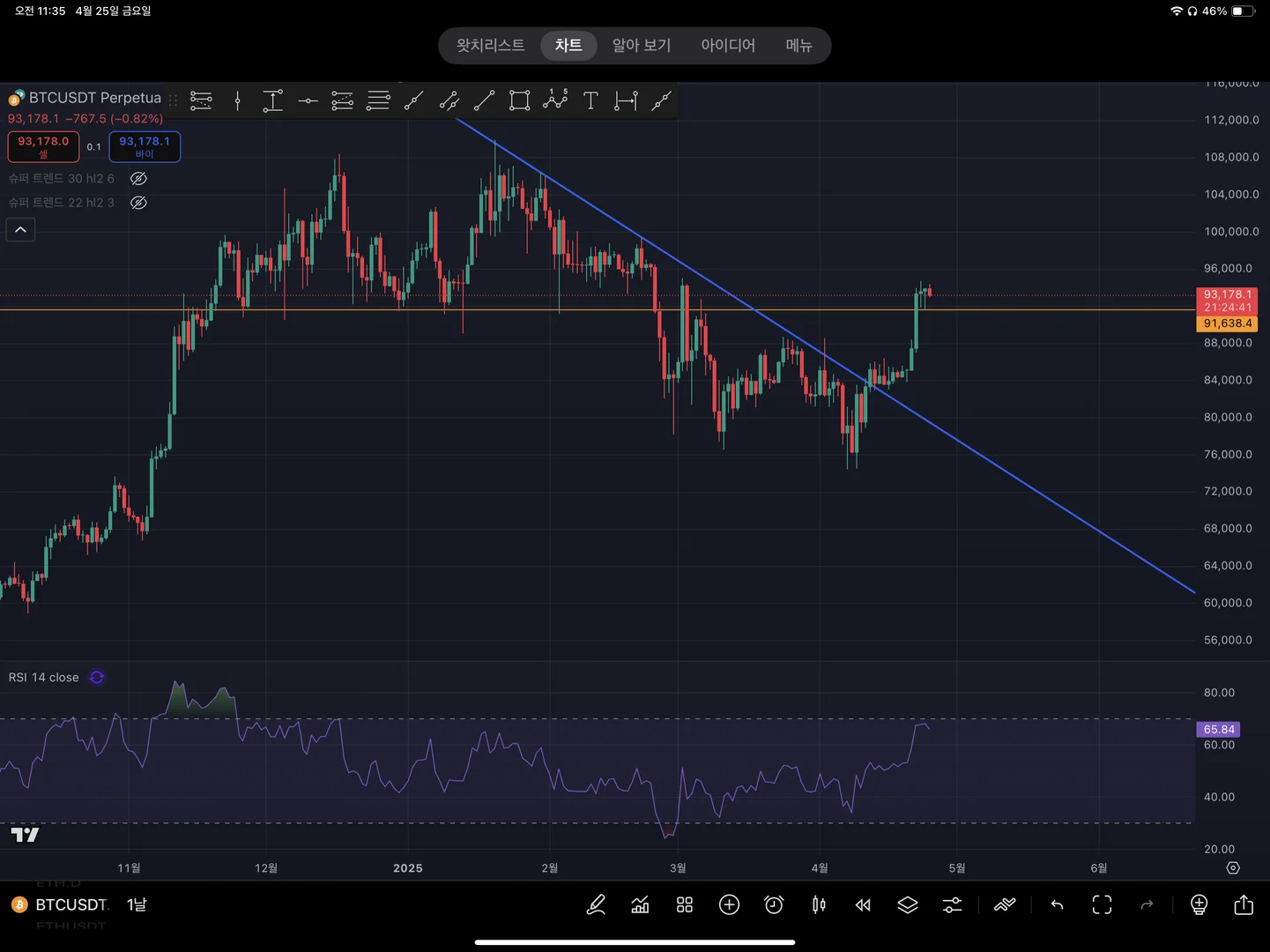Tap the 65.84 RSI value label
The width and height of the screenshot is (1270, 952).
[1218, 729]
